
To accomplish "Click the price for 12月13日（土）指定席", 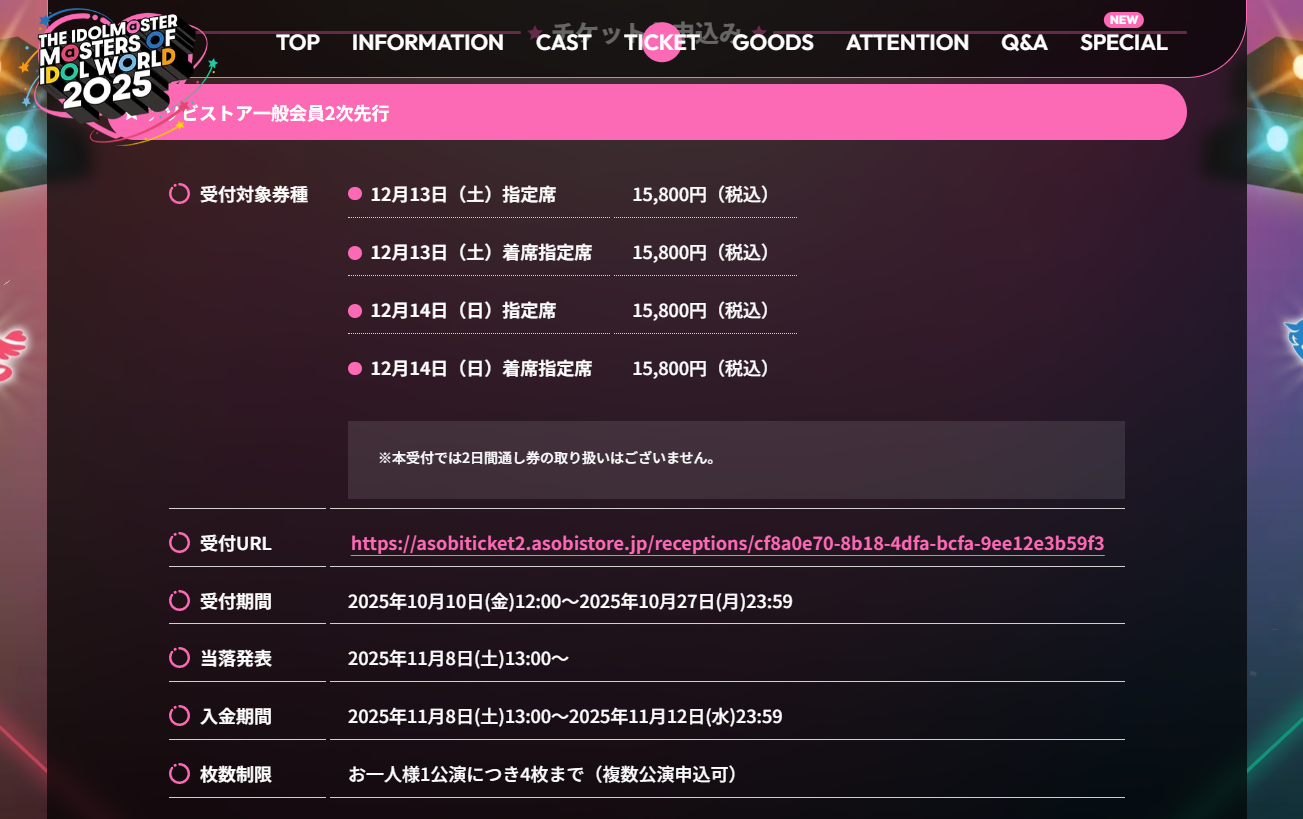I will click(705, 194).
